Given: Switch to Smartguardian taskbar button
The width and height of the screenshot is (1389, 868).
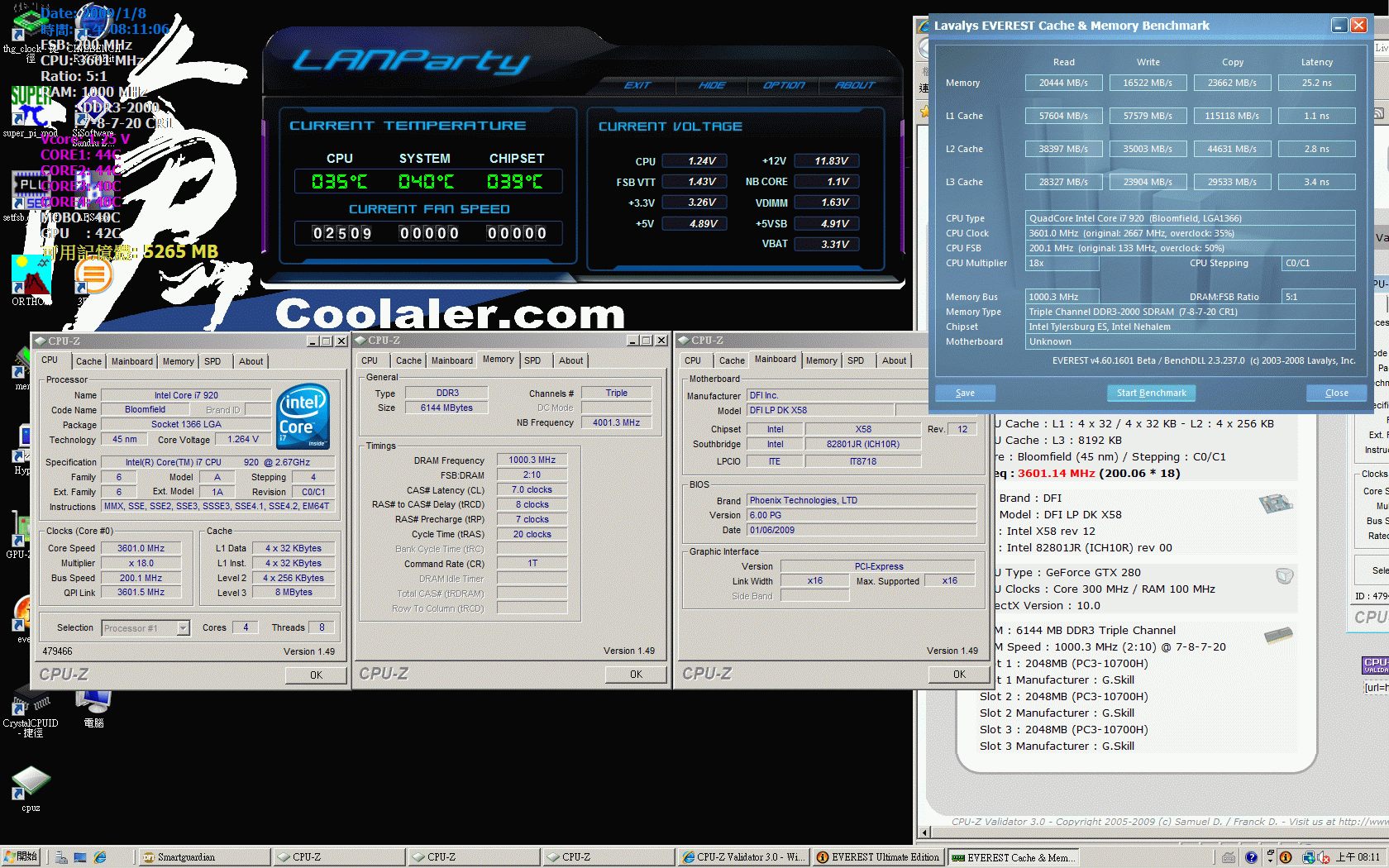Looking at the screenshot, I should coord(203,857).
